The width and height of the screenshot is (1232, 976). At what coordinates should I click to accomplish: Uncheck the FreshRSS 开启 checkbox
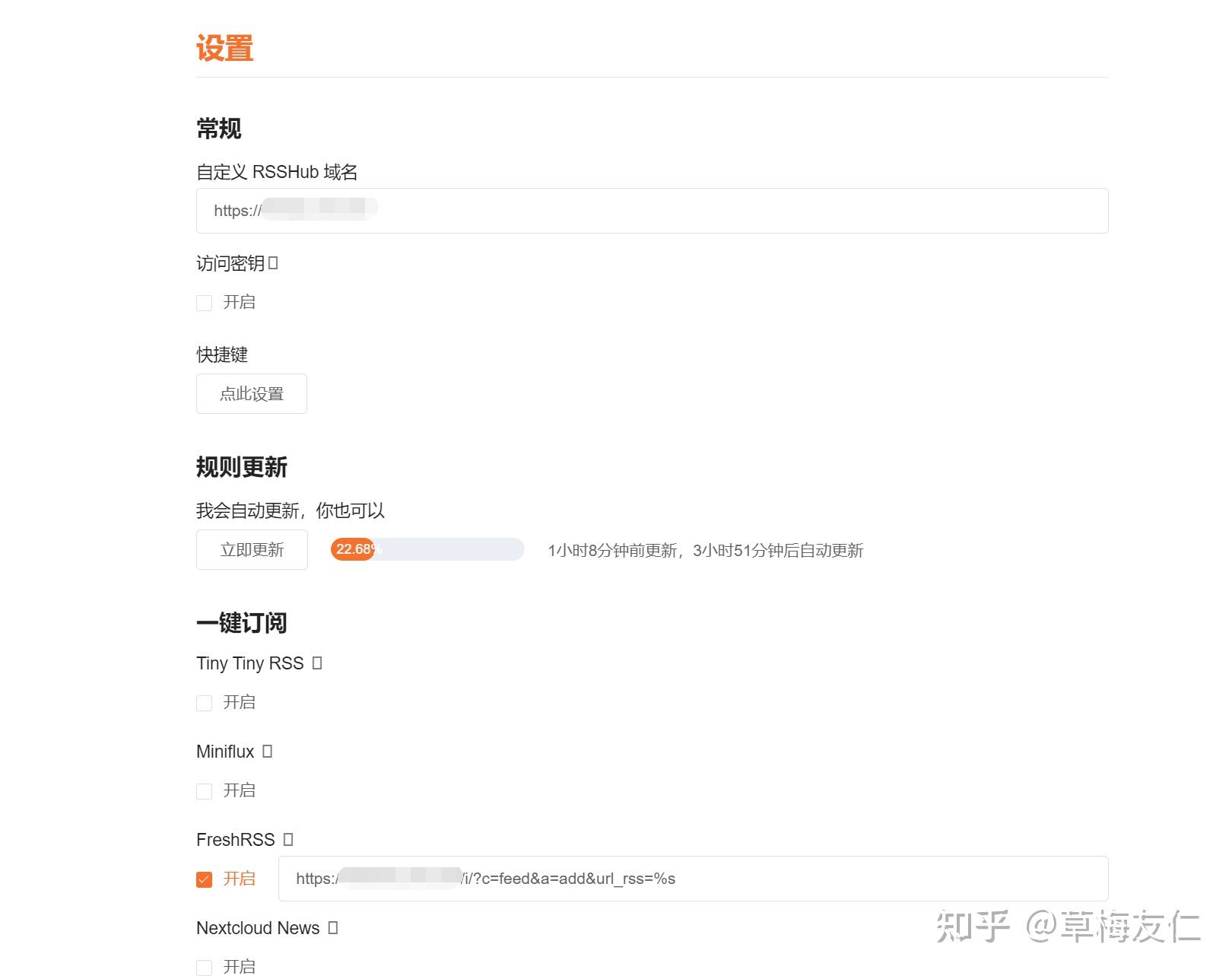204,879
